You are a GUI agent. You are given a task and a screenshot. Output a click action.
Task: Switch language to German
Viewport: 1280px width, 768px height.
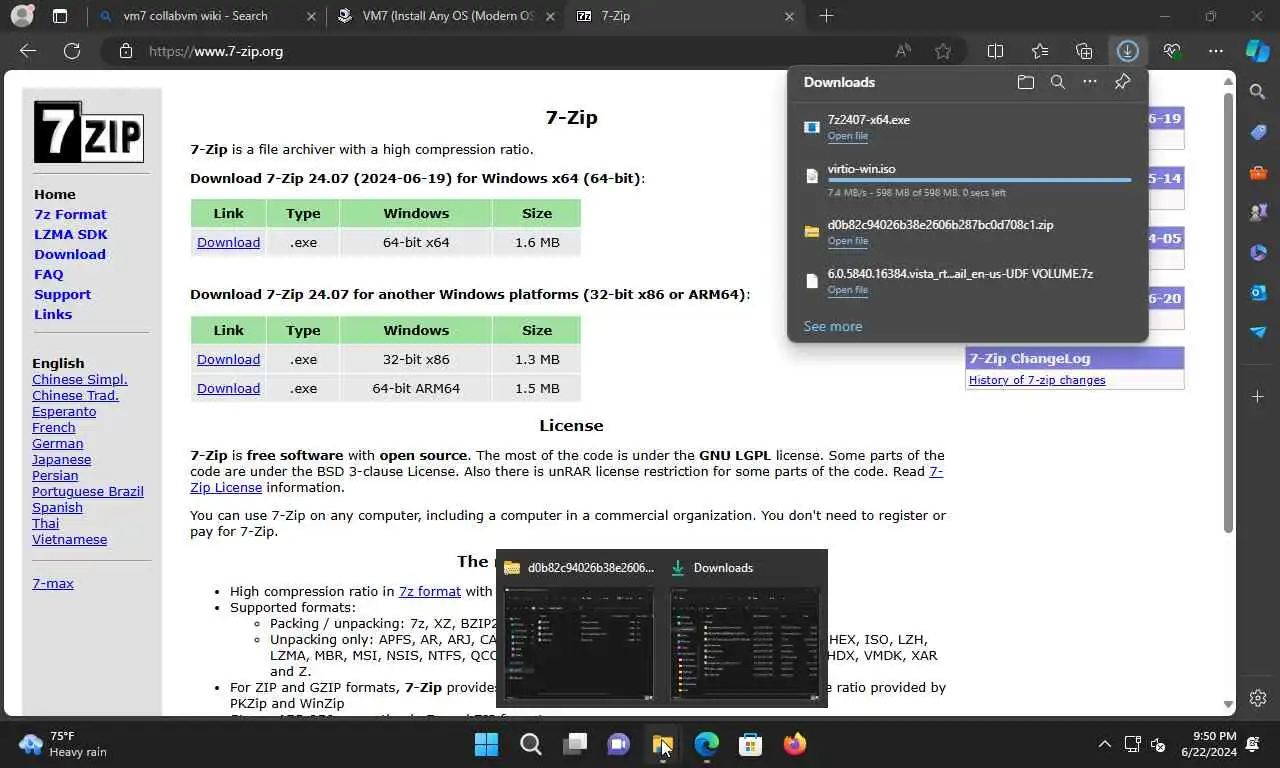point(57,443)
